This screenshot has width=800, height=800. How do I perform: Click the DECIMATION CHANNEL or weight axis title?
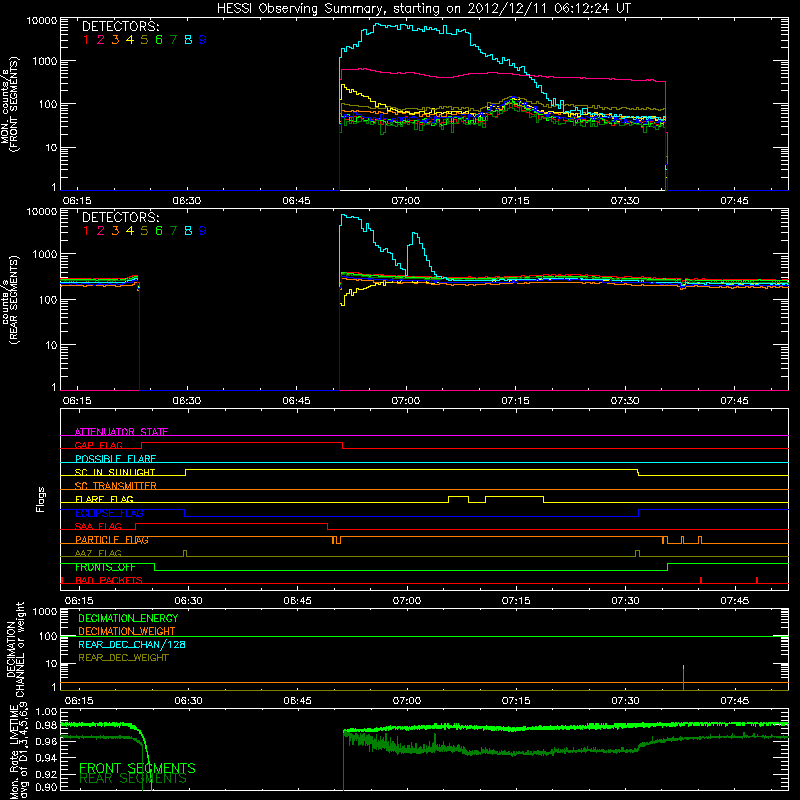point(15,649)
